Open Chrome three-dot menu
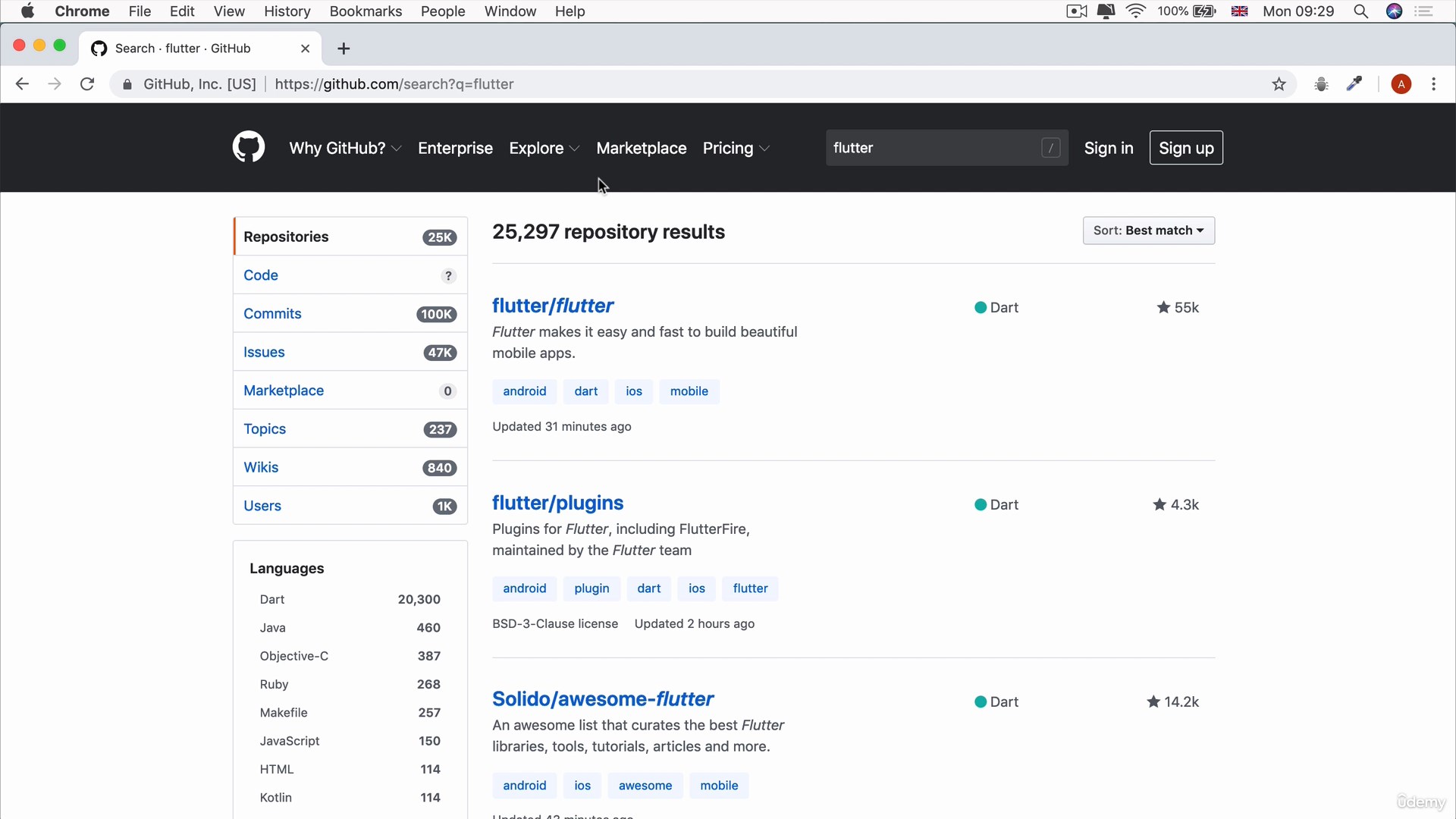 (1433, 84)
